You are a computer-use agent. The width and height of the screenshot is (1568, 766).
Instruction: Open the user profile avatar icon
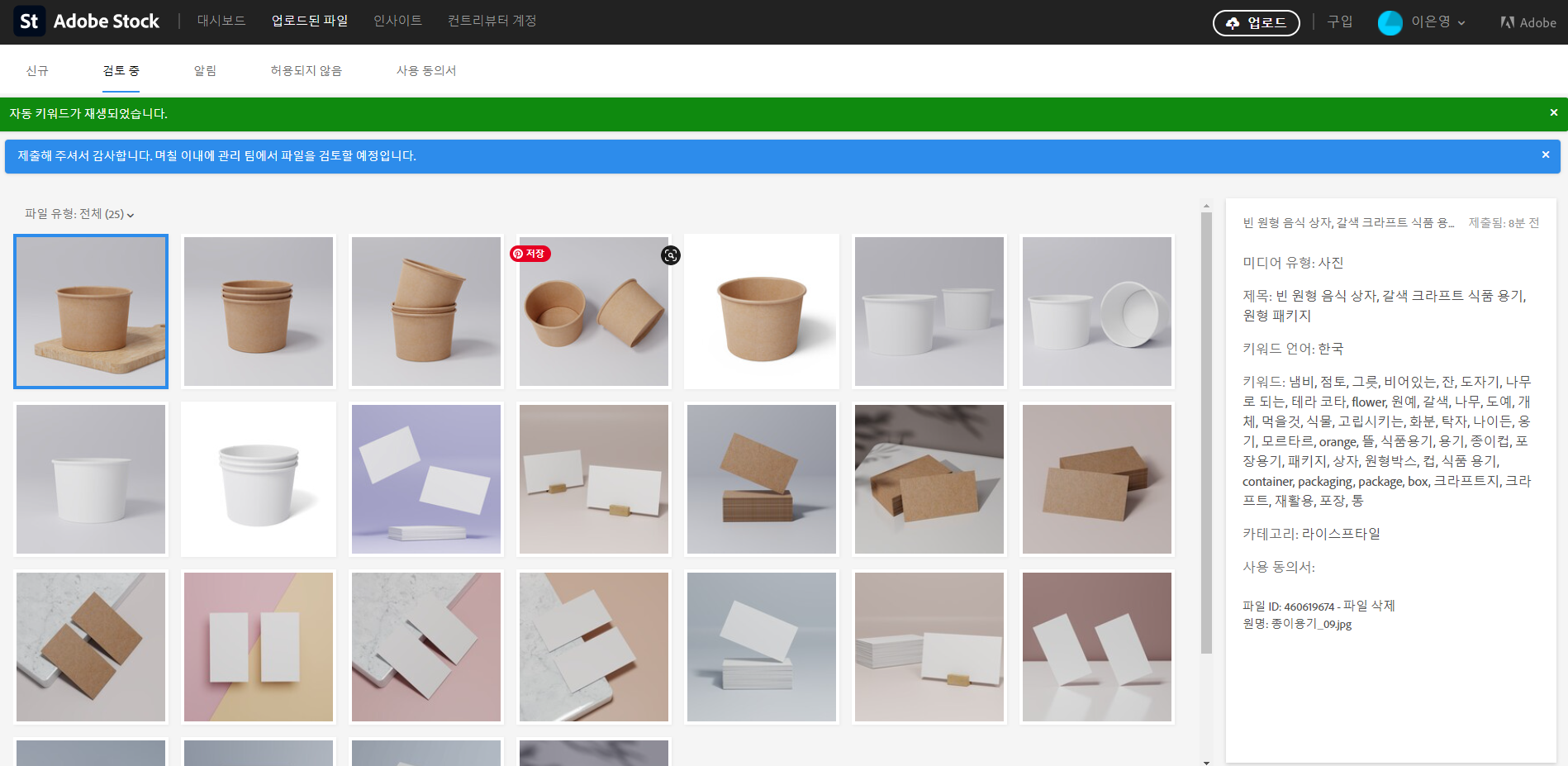coord(1390,22)
